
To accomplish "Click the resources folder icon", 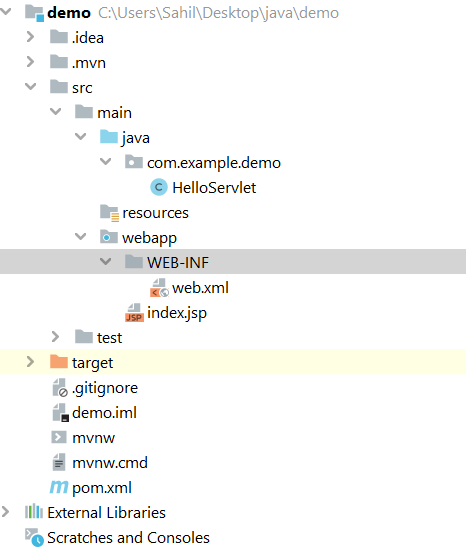I will 109,213.
